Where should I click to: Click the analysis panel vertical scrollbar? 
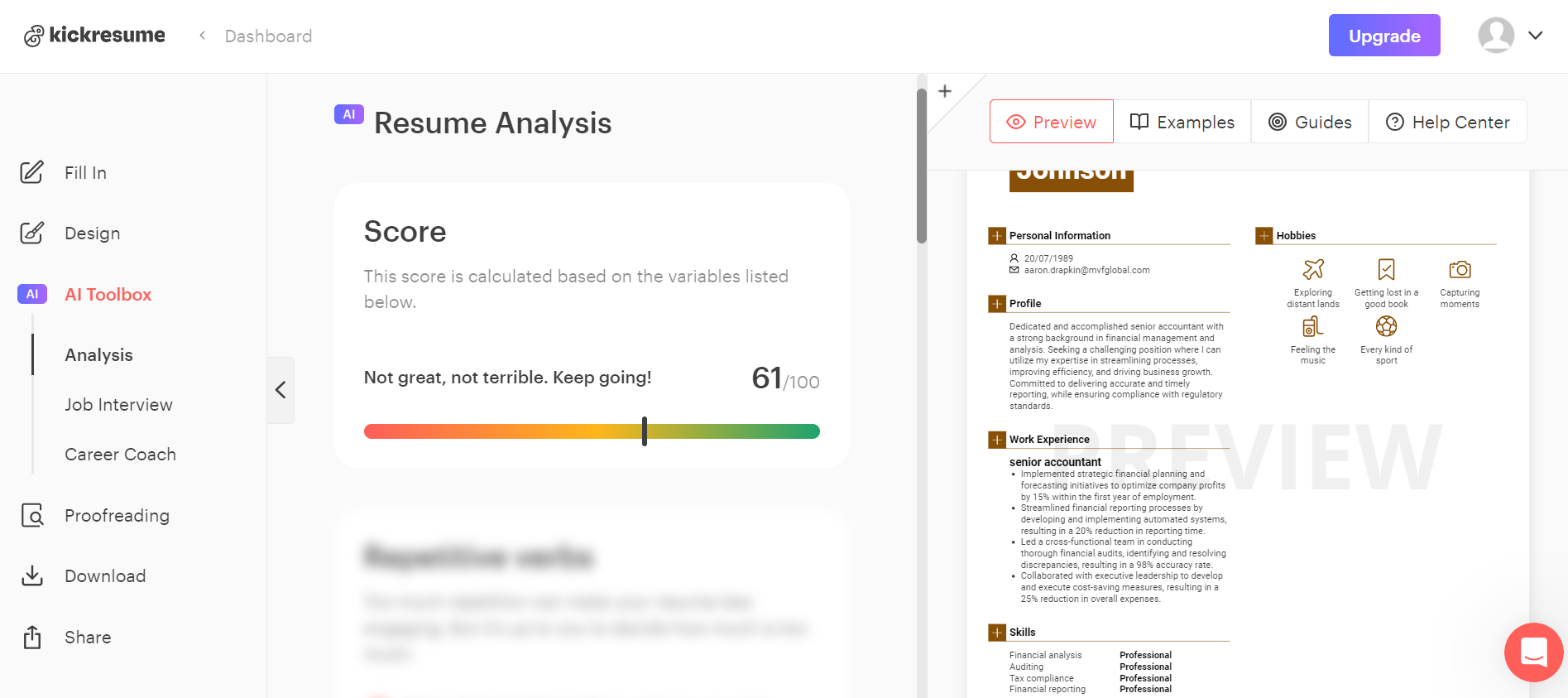(x=922, y=166)
